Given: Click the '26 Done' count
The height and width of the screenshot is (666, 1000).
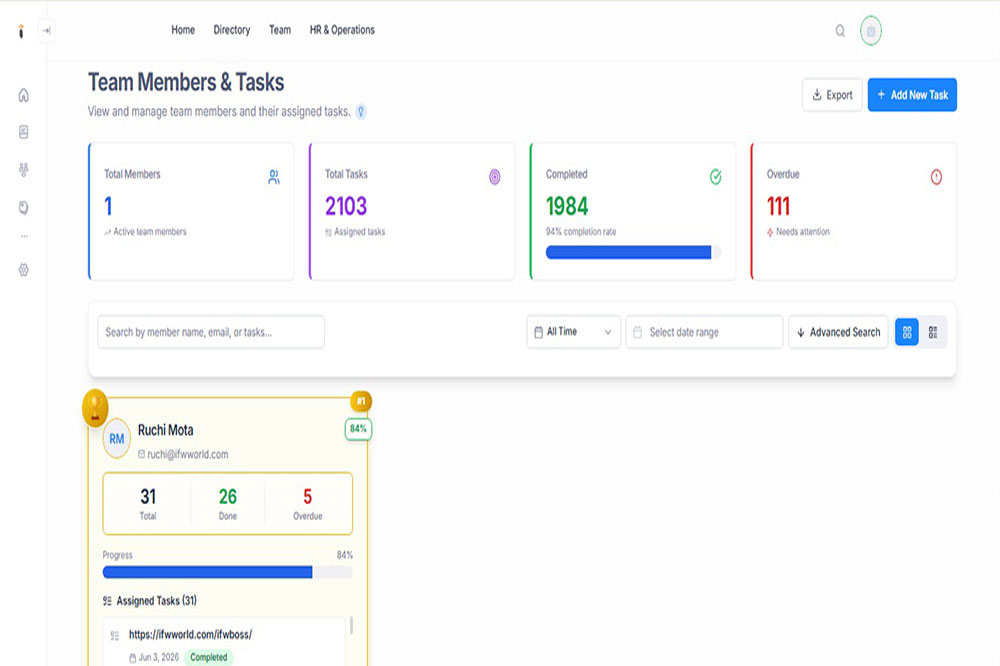Looking at the screenshot, I should (228, 503).
